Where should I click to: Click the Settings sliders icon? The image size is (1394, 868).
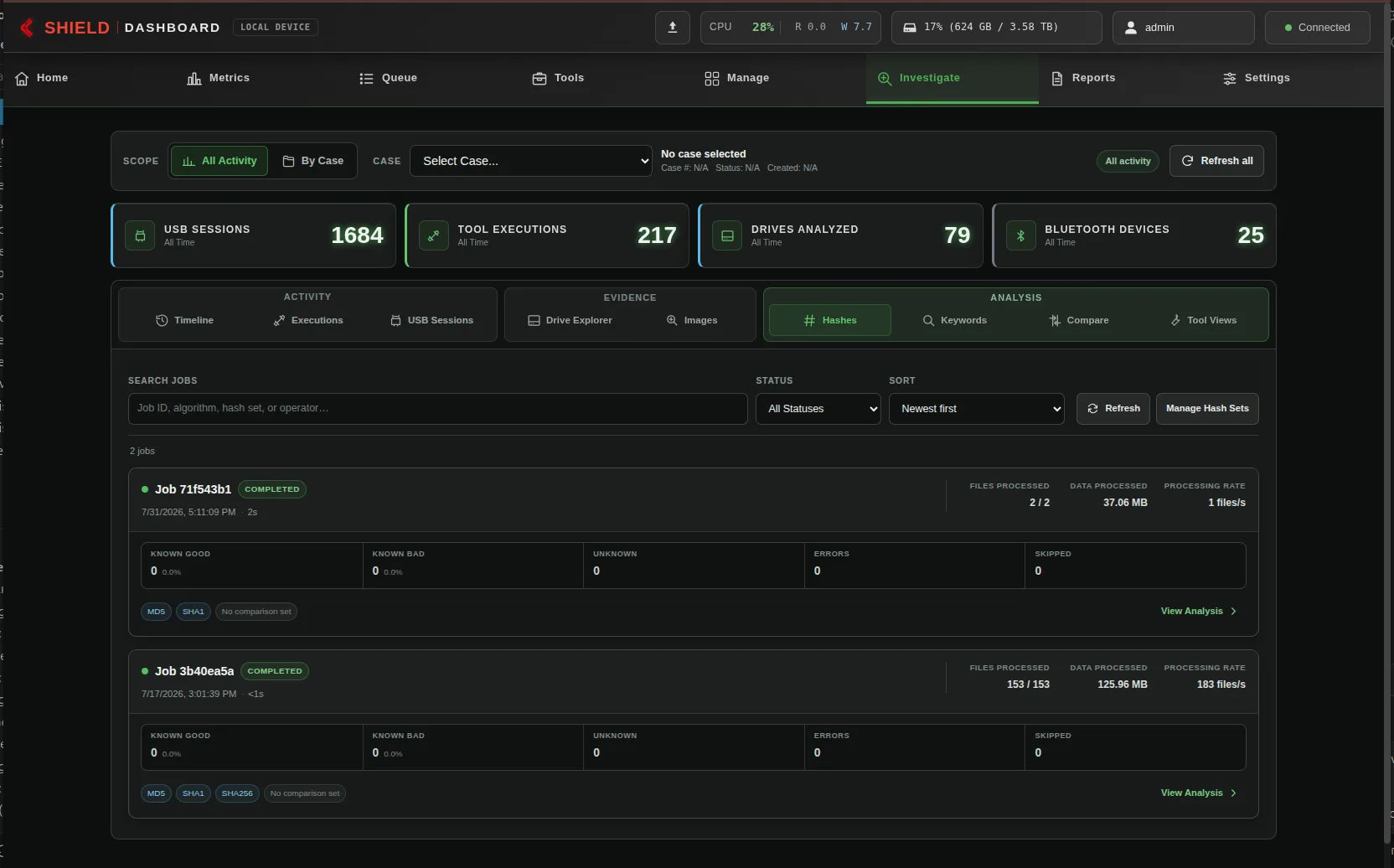click(1230, 78)
